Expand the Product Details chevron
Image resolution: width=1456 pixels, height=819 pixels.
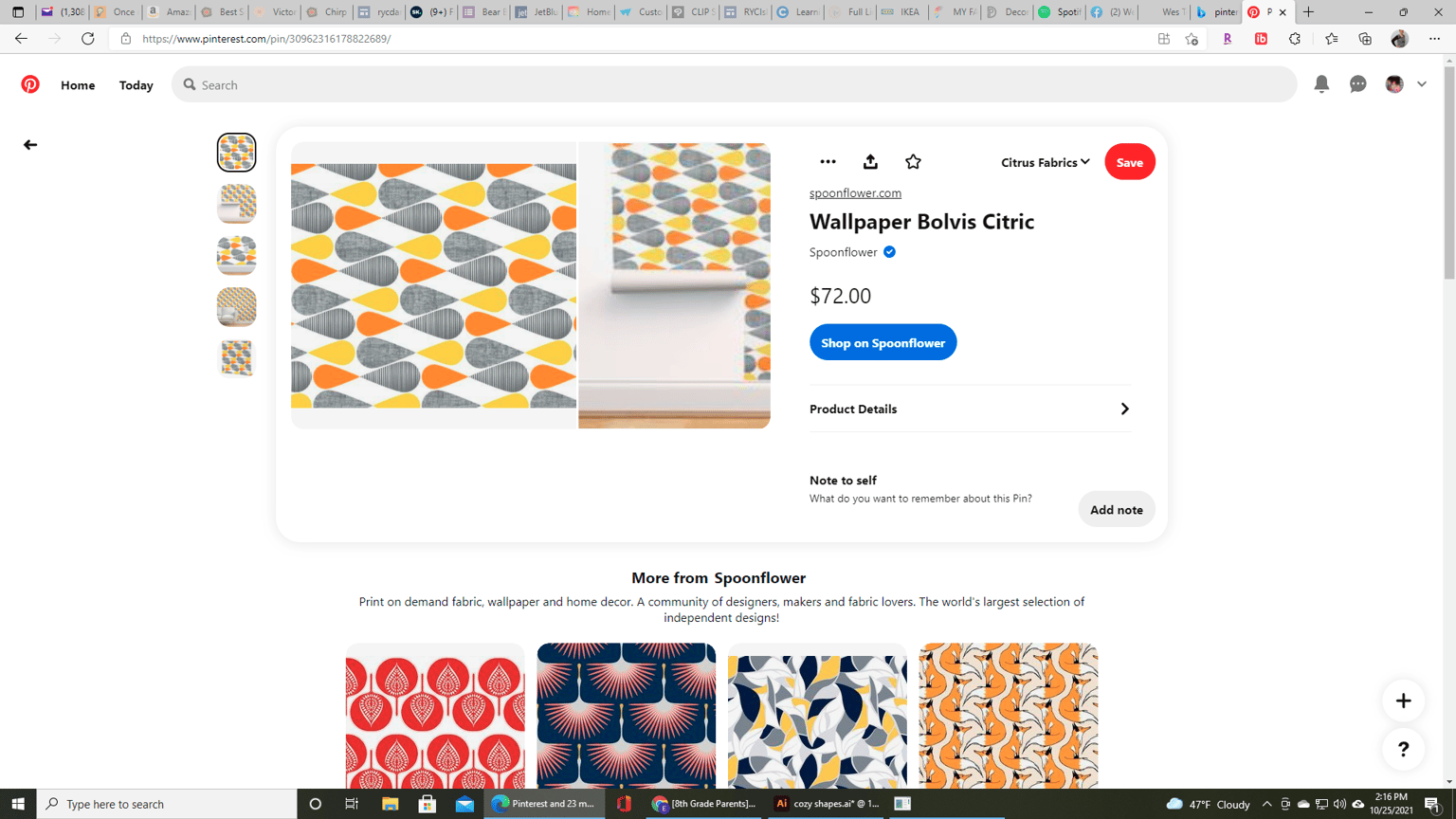click(x=1125, y=409)
